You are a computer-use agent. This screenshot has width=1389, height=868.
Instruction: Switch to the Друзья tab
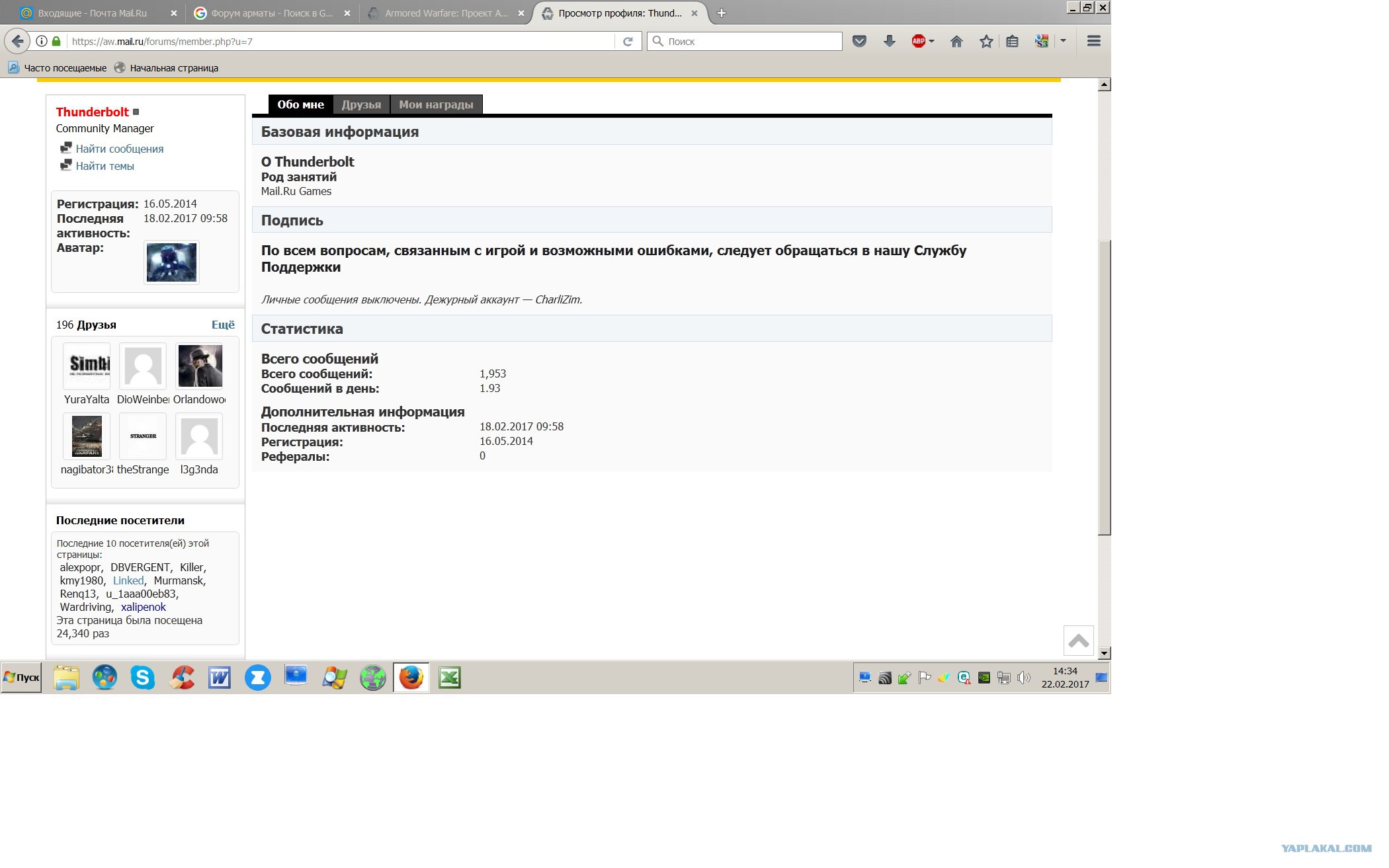click(361, 104)
